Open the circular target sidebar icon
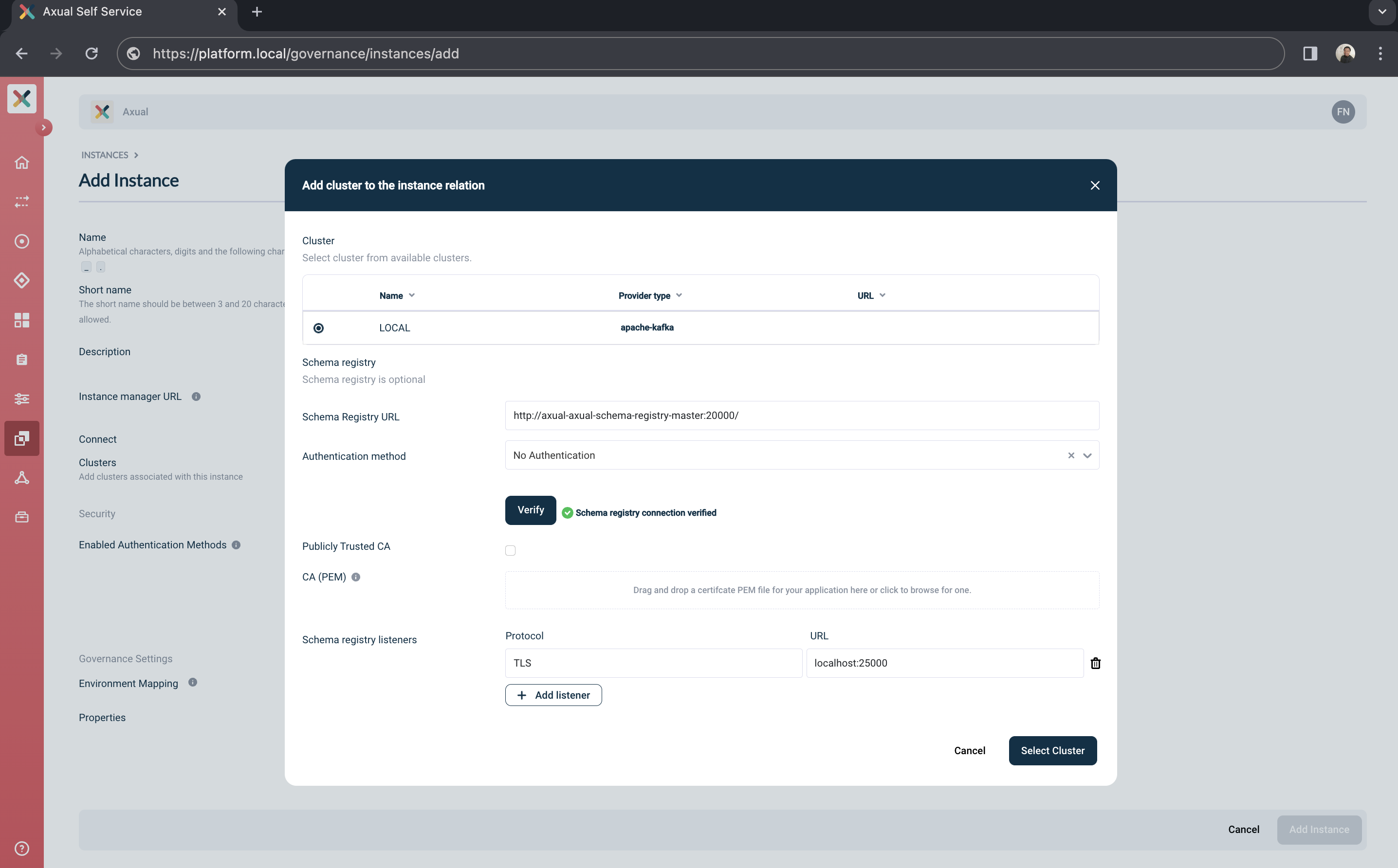 pos(22,241)
